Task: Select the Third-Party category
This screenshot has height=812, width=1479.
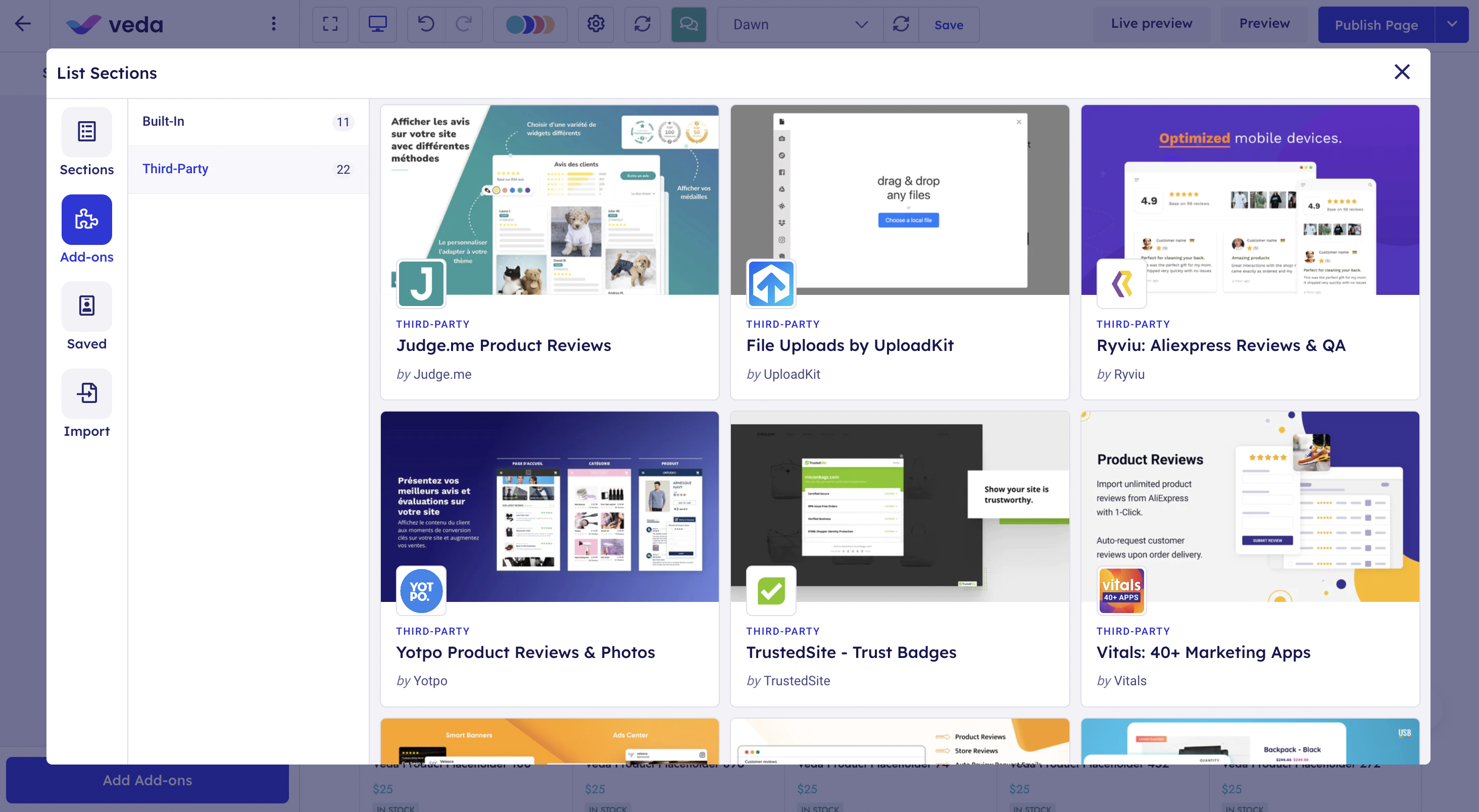Action: [248, 169]
